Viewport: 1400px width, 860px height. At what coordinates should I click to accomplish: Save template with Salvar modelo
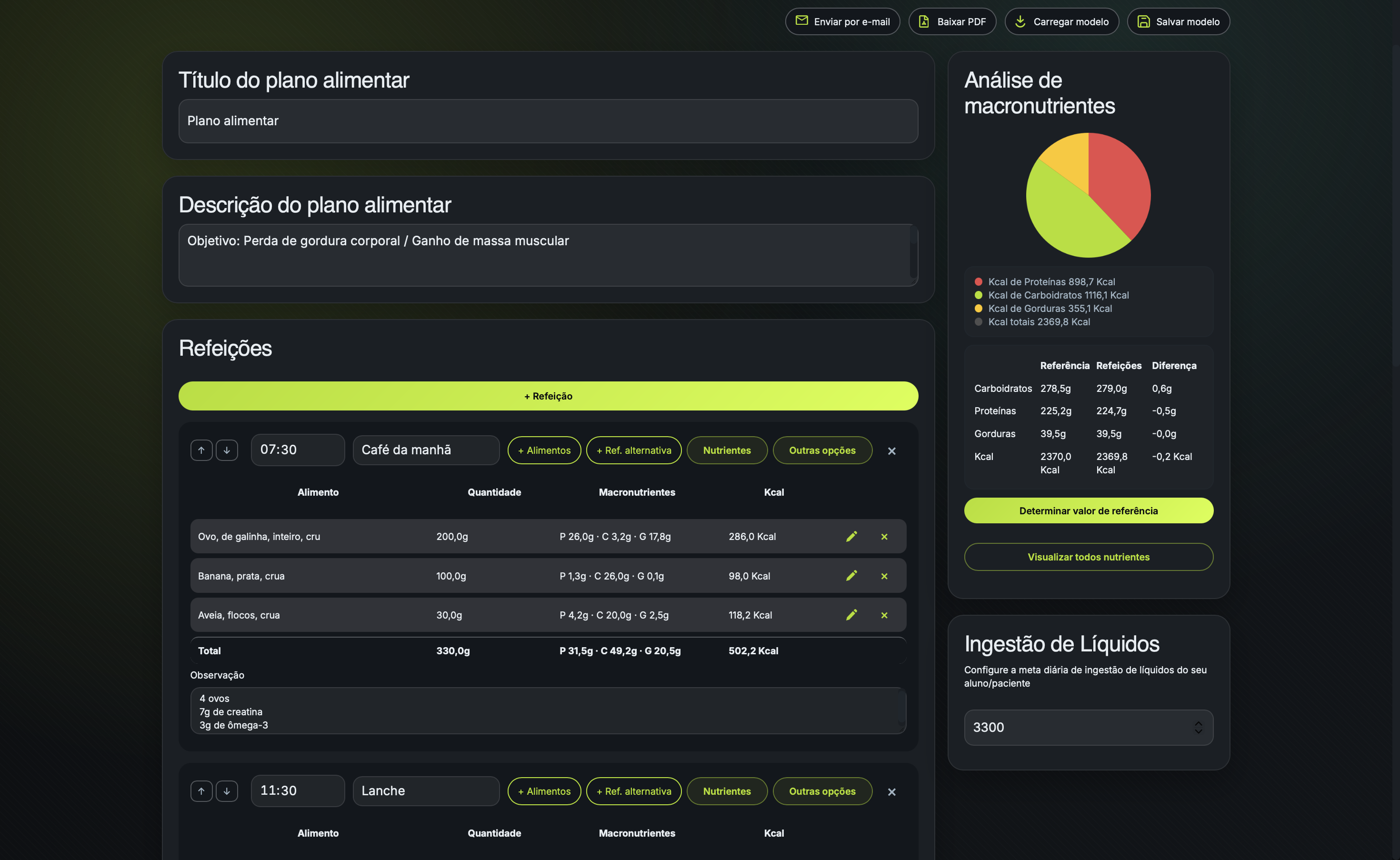click(x=1178, y=21)
